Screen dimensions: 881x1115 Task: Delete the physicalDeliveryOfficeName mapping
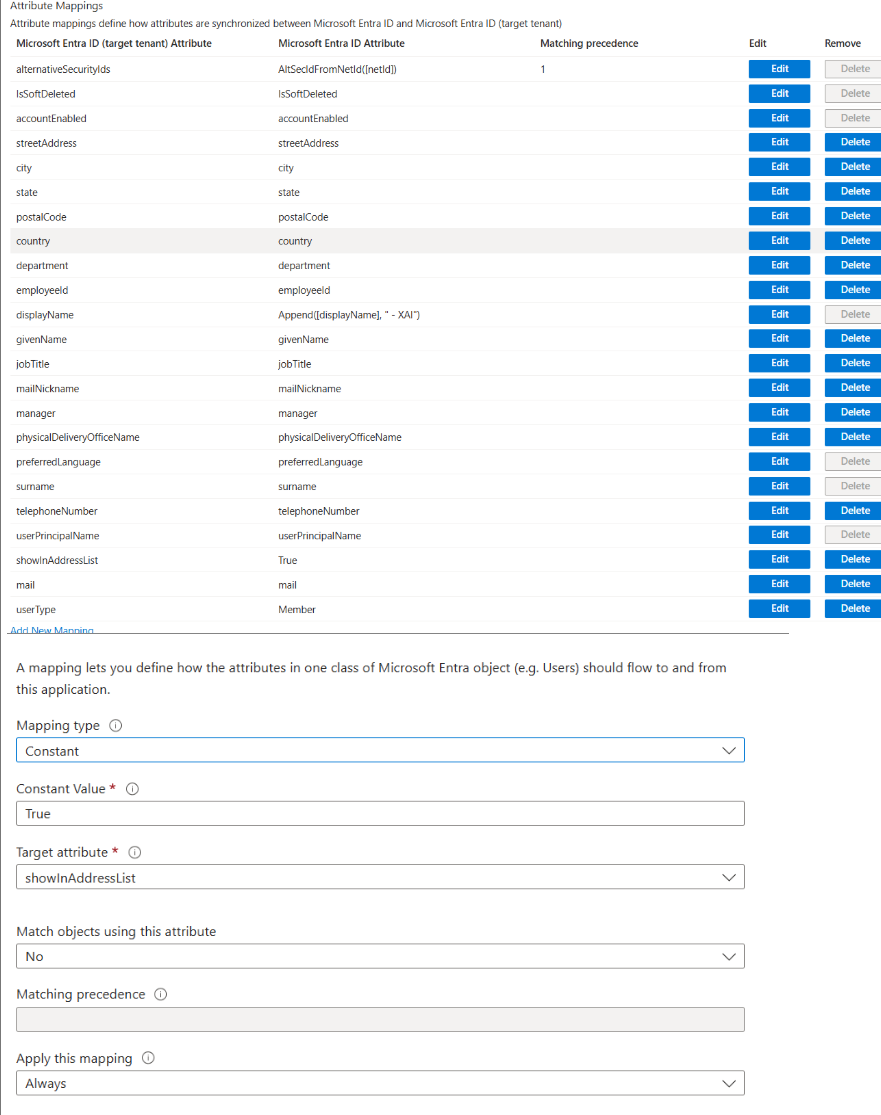(x=855, y=437)
